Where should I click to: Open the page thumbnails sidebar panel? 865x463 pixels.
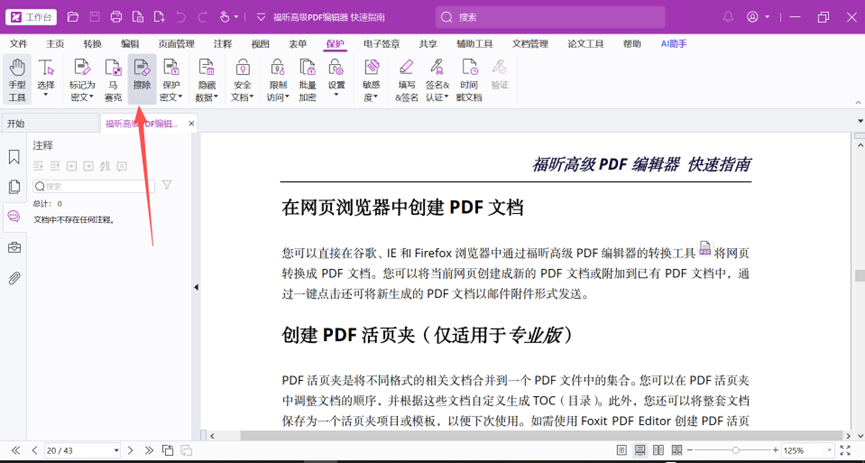[14, 187]
